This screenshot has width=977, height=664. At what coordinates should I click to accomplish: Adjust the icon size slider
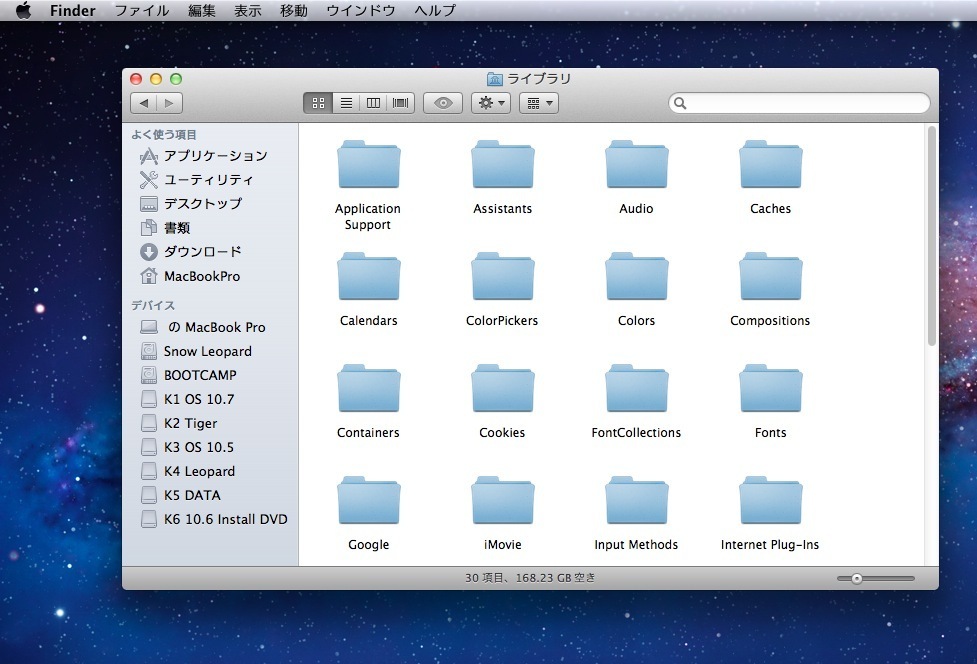(x=857, y=578)
